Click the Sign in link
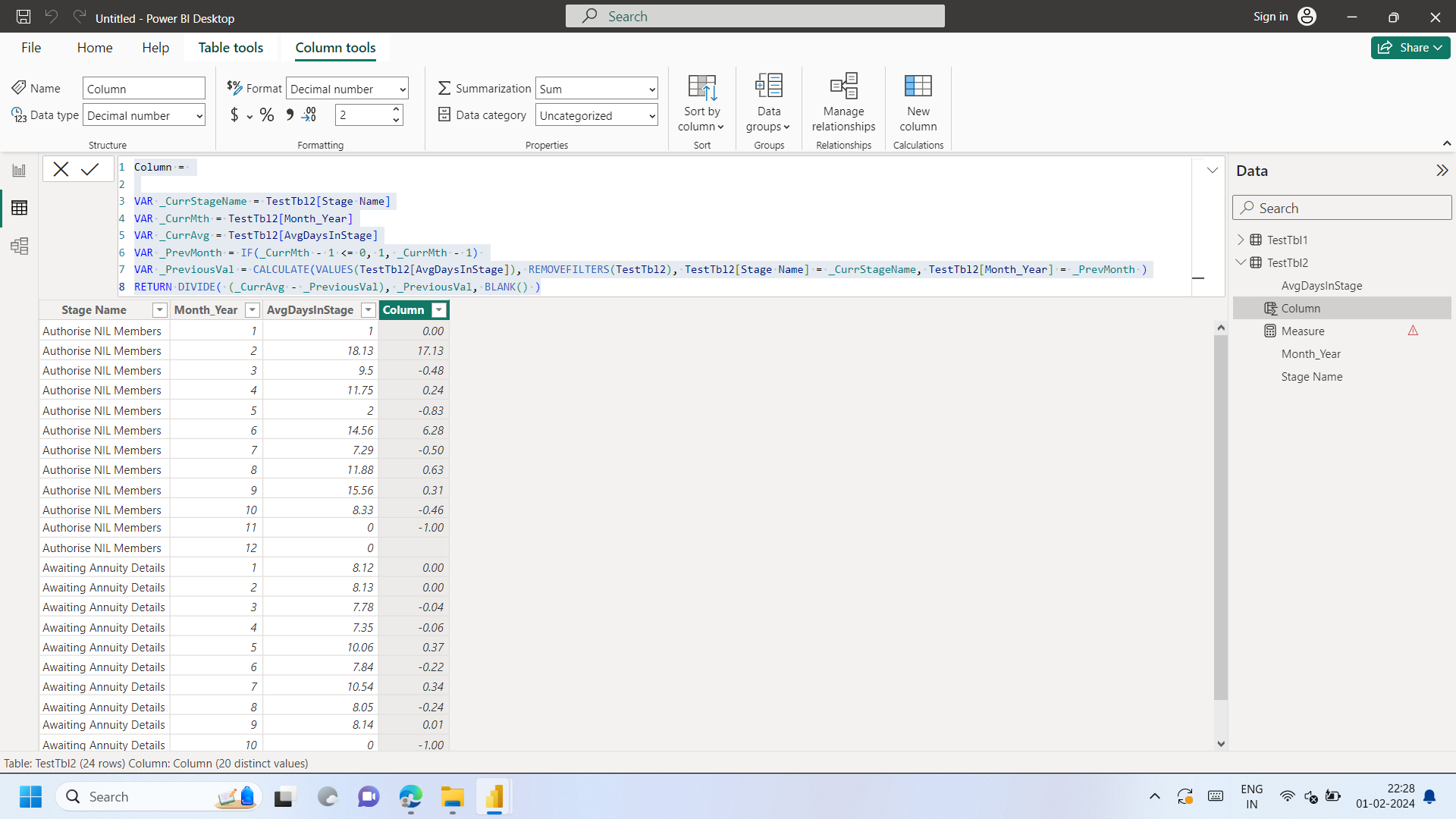The image size is (1456, 819). (x=1270, y=17)
